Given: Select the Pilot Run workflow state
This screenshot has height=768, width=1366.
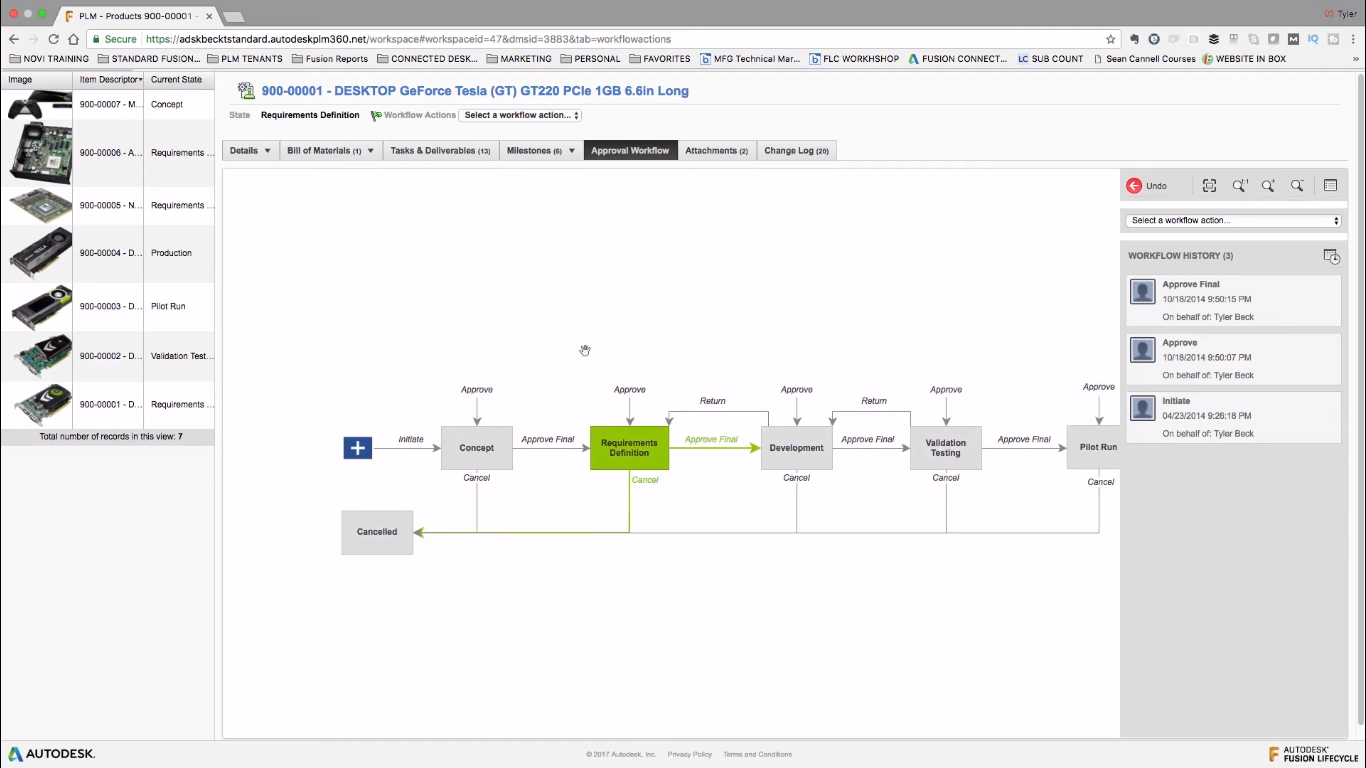Looking at the screenshot, I should point(1093,447).
